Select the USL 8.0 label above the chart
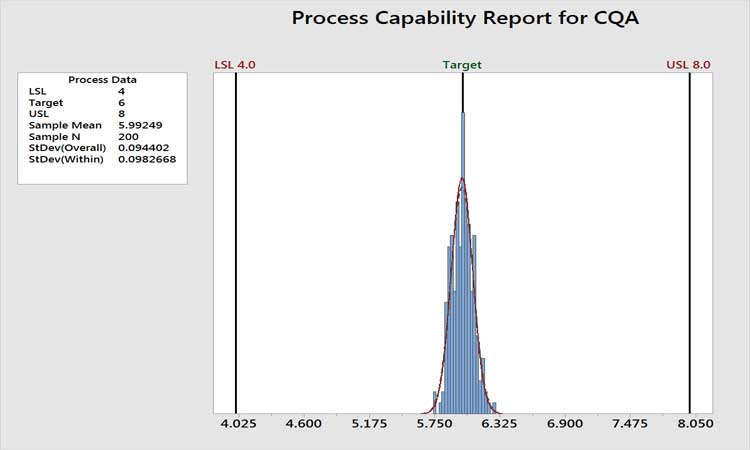Viewport: 750px width, 450px height. [x=688, y=65]
